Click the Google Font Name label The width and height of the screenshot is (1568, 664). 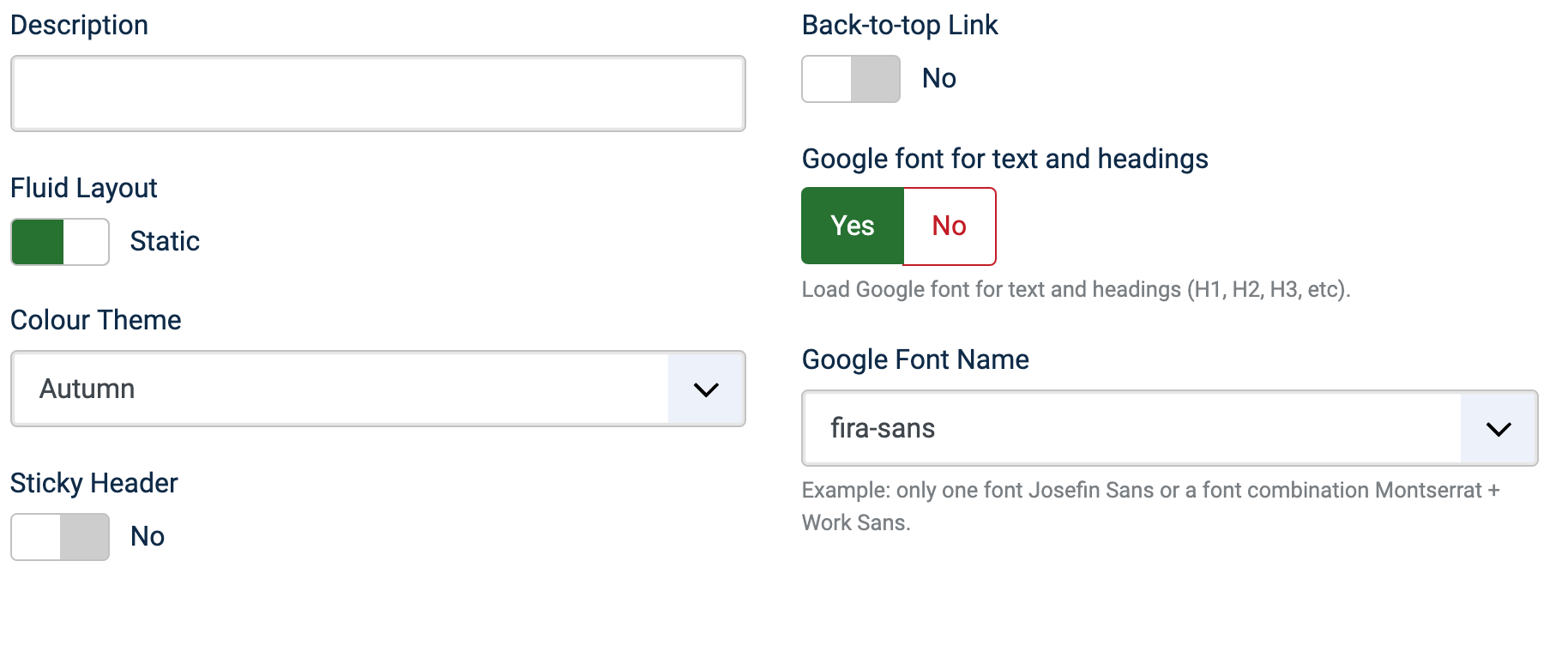coord(915,360)
